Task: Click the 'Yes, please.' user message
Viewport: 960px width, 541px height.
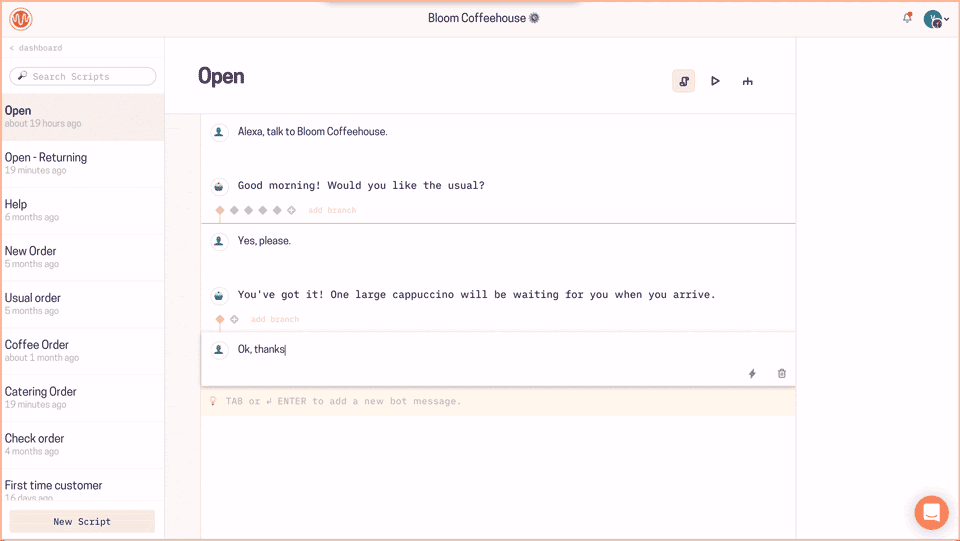Action: coord(264,241)
